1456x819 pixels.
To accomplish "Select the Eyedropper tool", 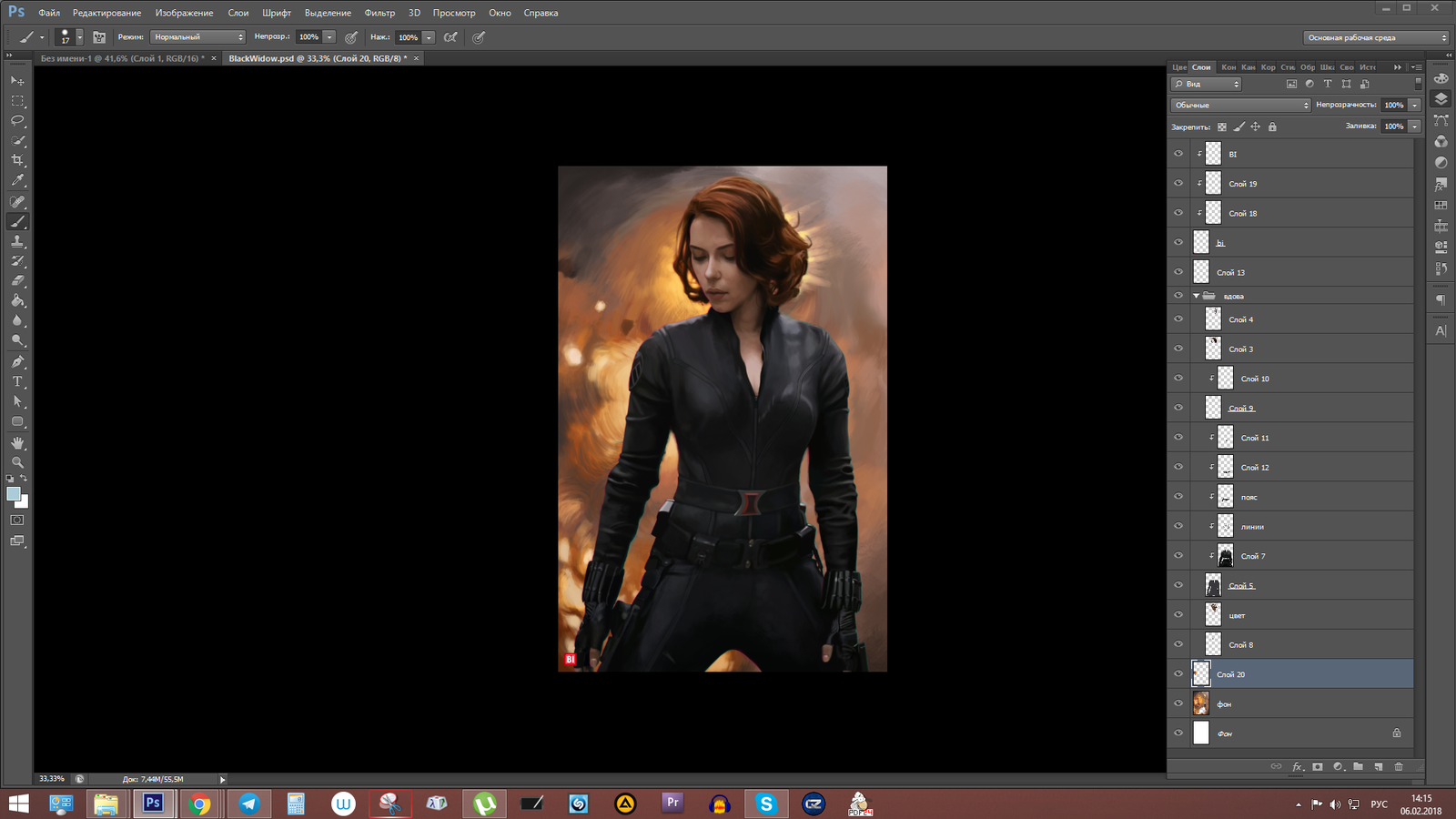I will click(x=17, y=180).
